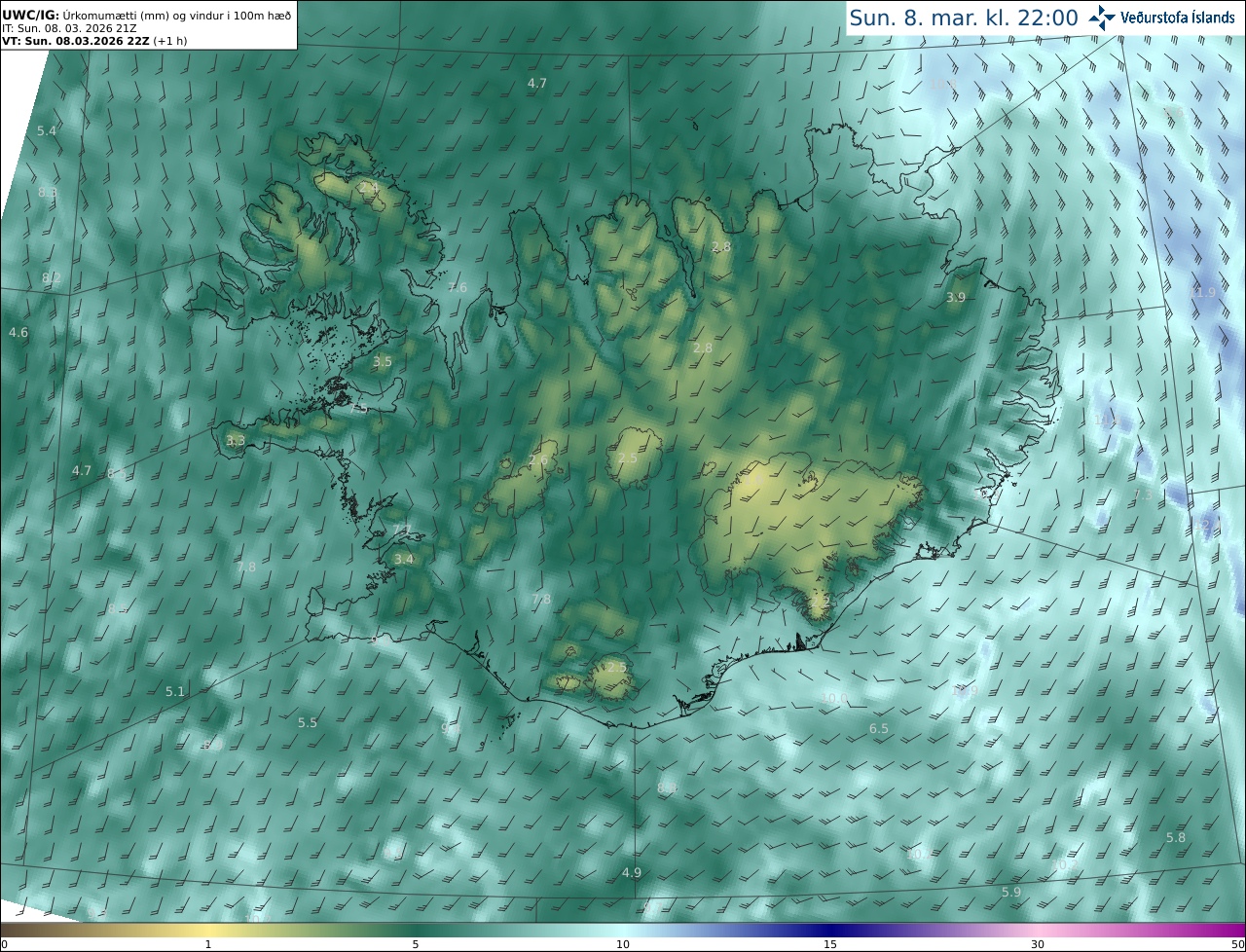This screenshot has height=952, width=1246.
Task: Click the '30' label on the colour scale
Action: point(1038,945)
